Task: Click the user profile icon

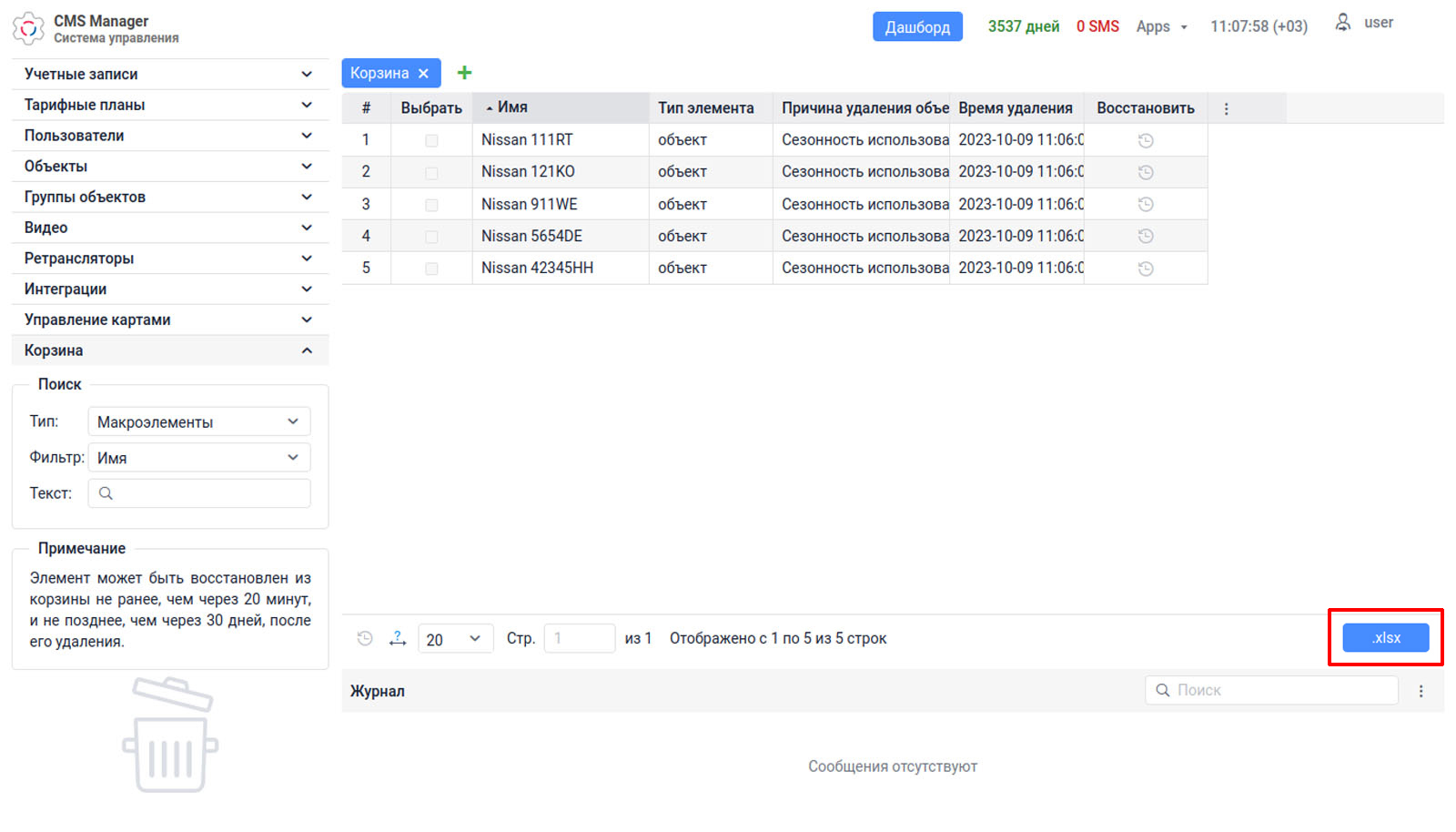Action: pyautogui.click(x=1342, y=23)
